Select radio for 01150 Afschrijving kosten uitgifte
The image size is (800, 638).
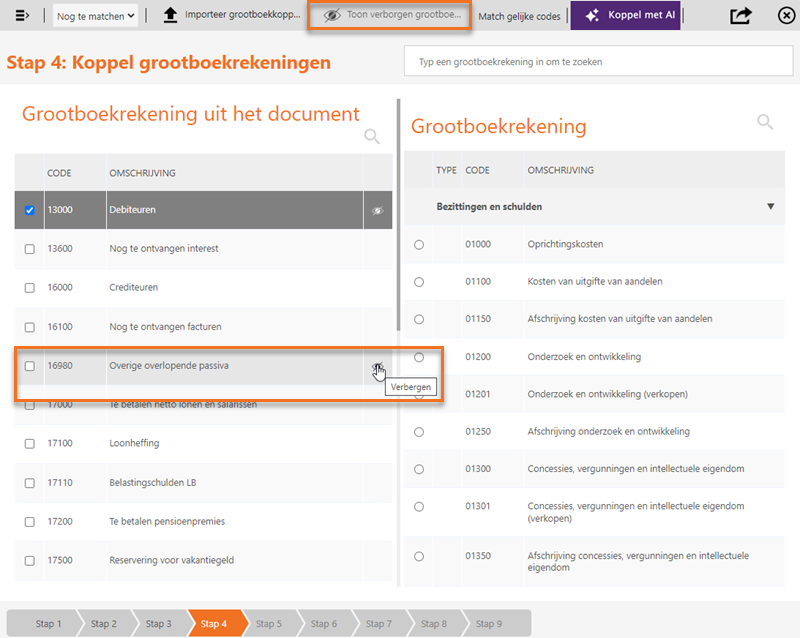419,319
